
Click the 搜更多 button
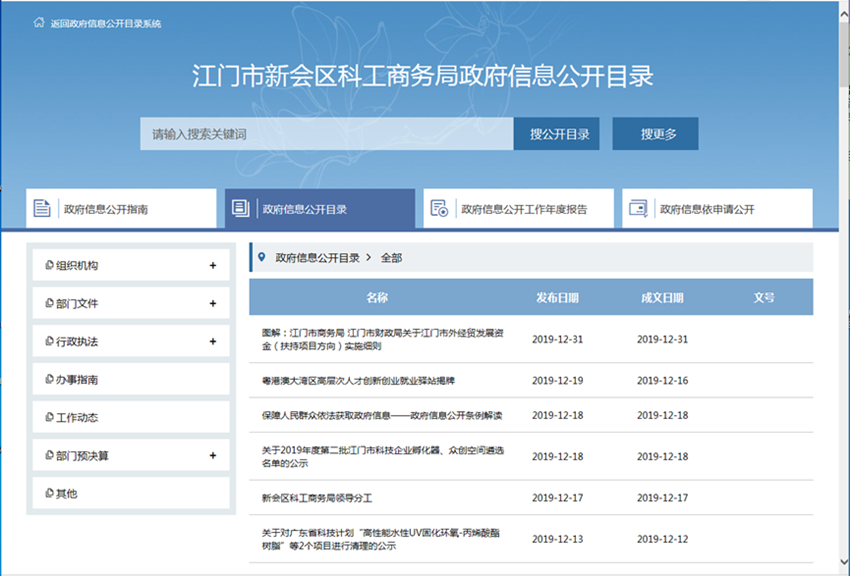pyautogui.click(x=656, y=133)
